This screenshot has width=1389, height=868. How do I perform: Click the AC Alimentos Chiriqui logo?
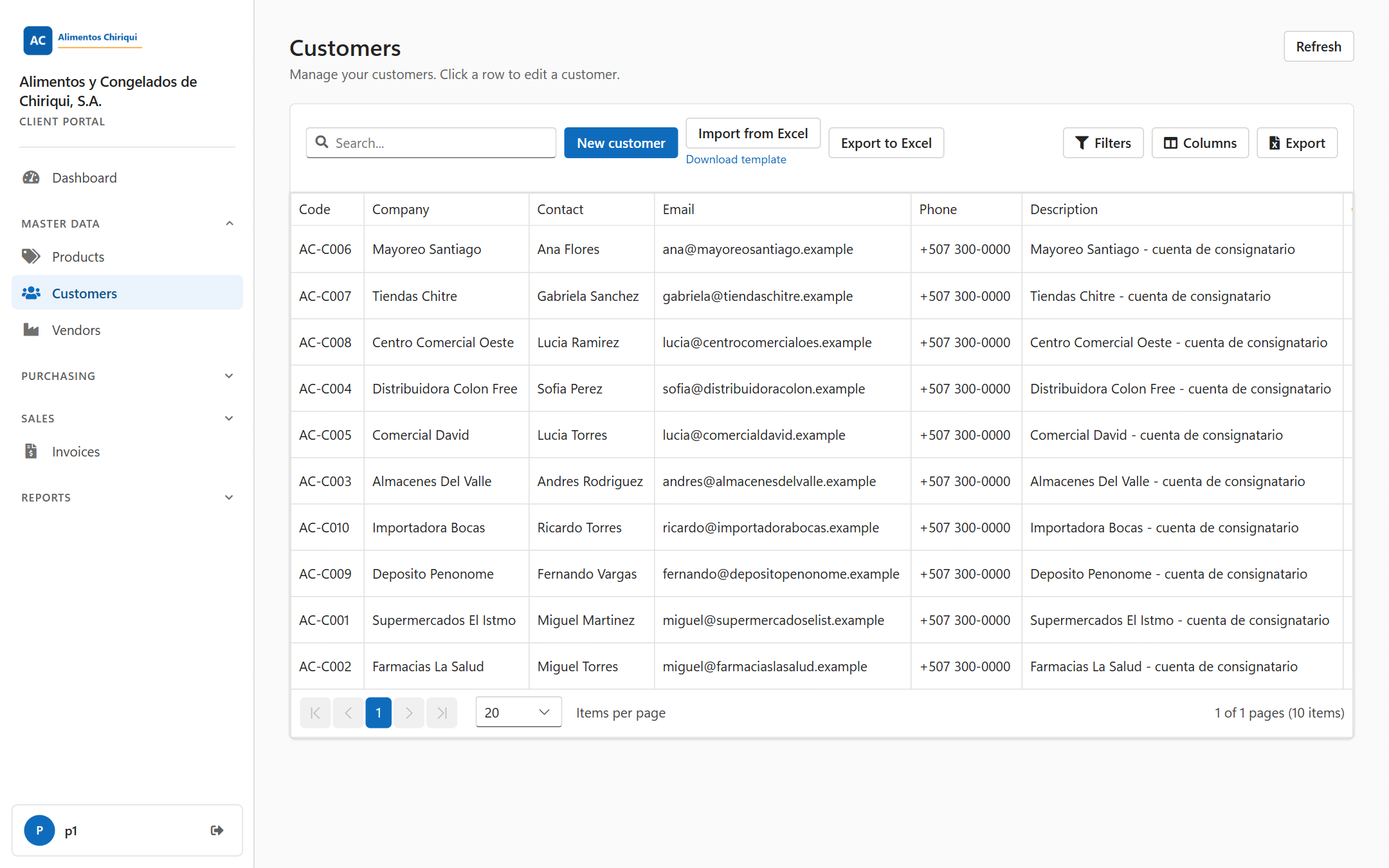point(82,40)
